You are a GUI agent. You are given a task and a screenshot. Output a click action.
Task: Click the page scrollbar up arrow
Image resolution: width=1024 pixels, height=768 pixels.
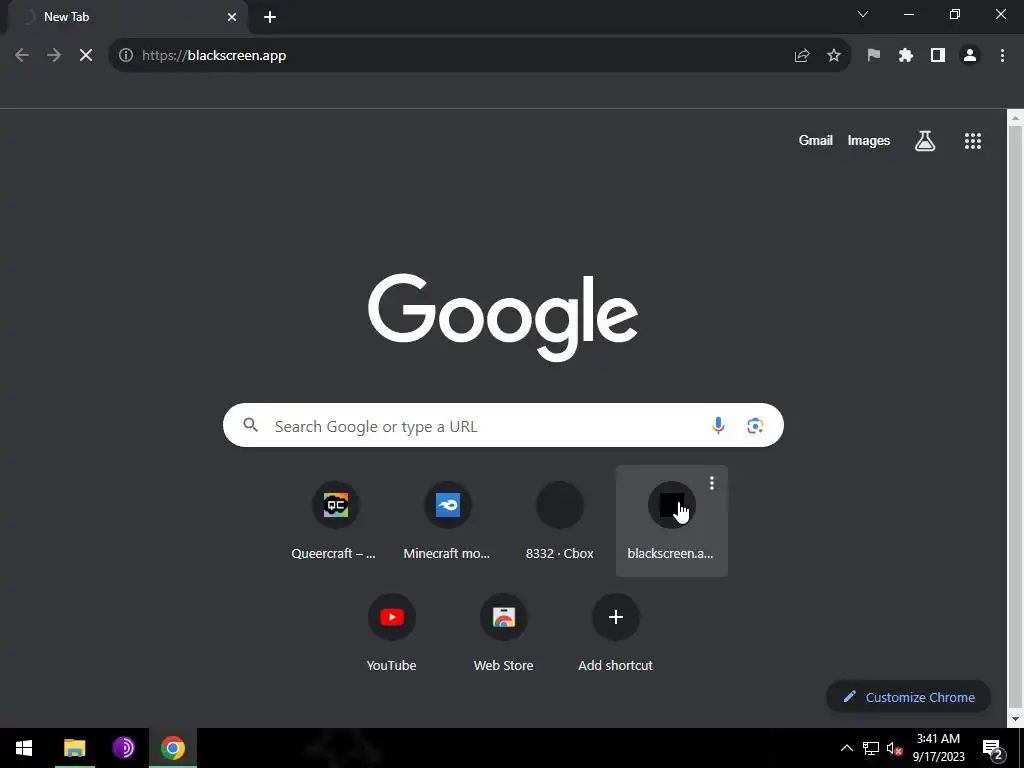point(1015,118)
